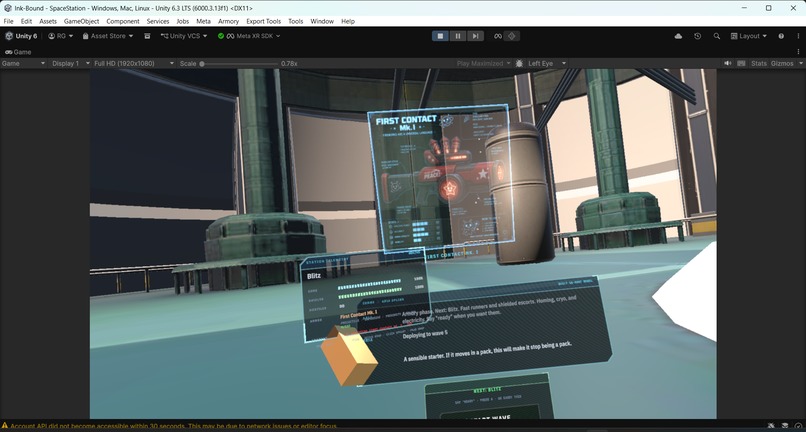This screenshot has height=432, width=806.
Task: Click the "Deploying to wave 5" text
Action: [425, 334]
